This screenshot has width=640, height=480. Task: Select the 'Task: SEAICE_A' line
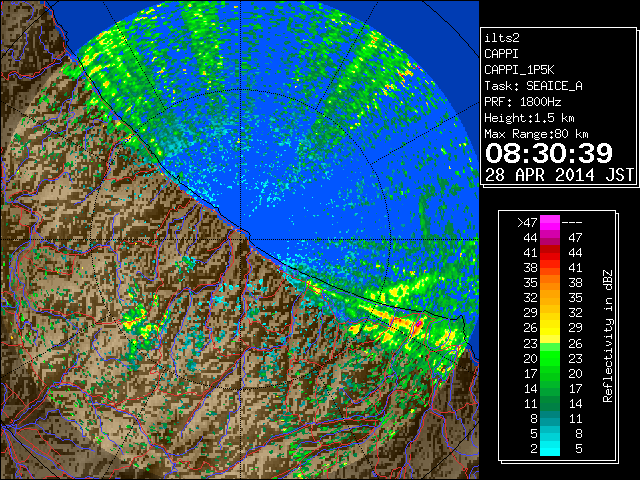533,86
